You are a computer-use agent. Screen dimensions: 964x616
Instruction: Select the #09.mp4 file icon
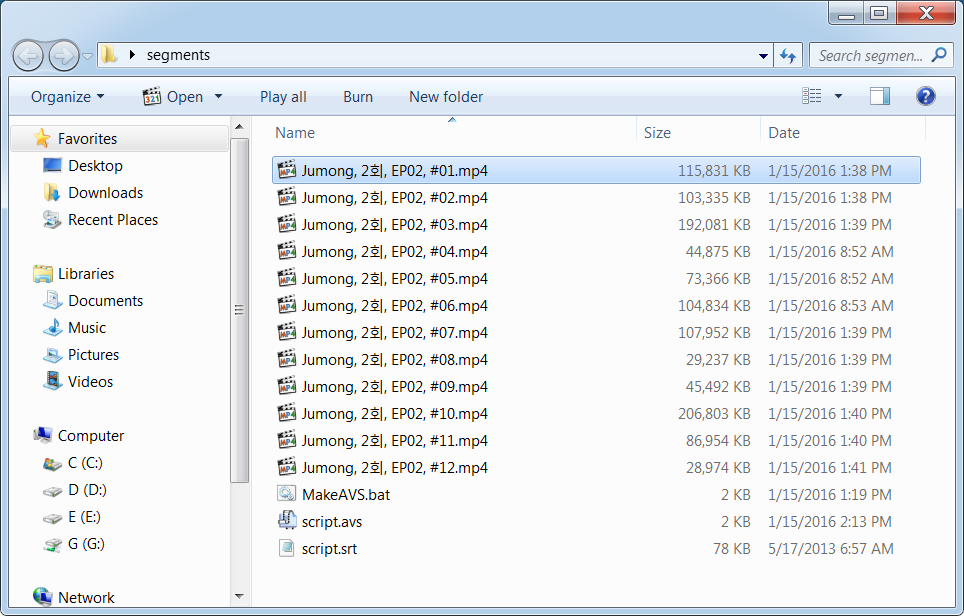(x=287, y=386)
